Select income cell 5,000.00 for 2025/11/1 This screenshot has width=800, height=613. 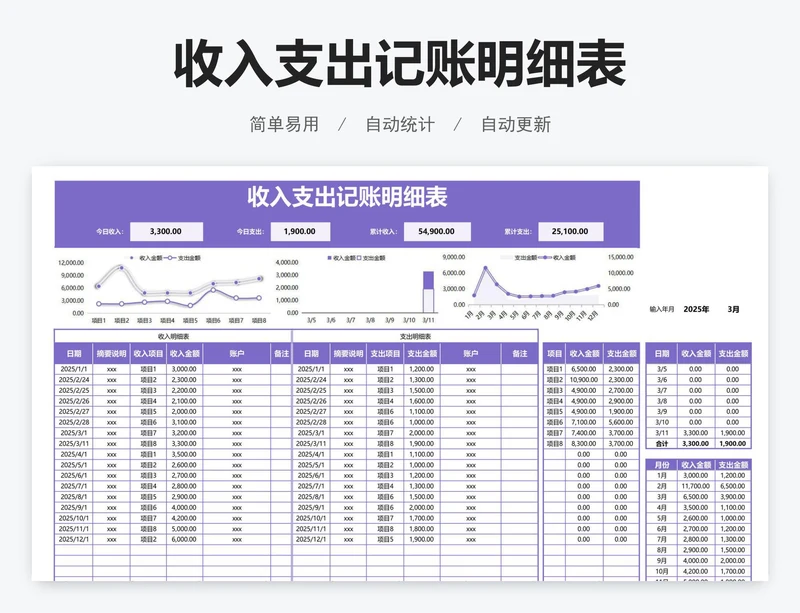coord(185,529)
